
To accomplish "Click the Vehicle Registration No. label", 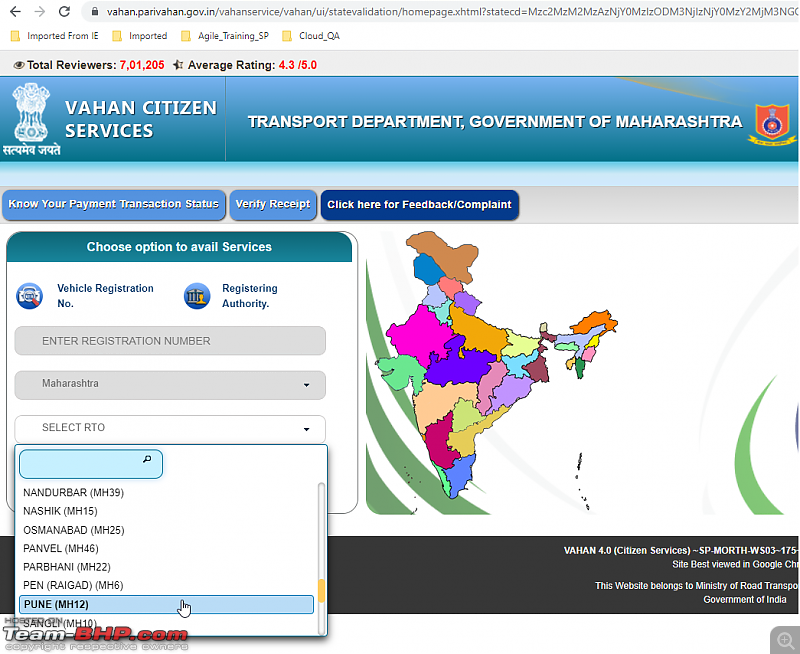I will [x=105, y=296].
